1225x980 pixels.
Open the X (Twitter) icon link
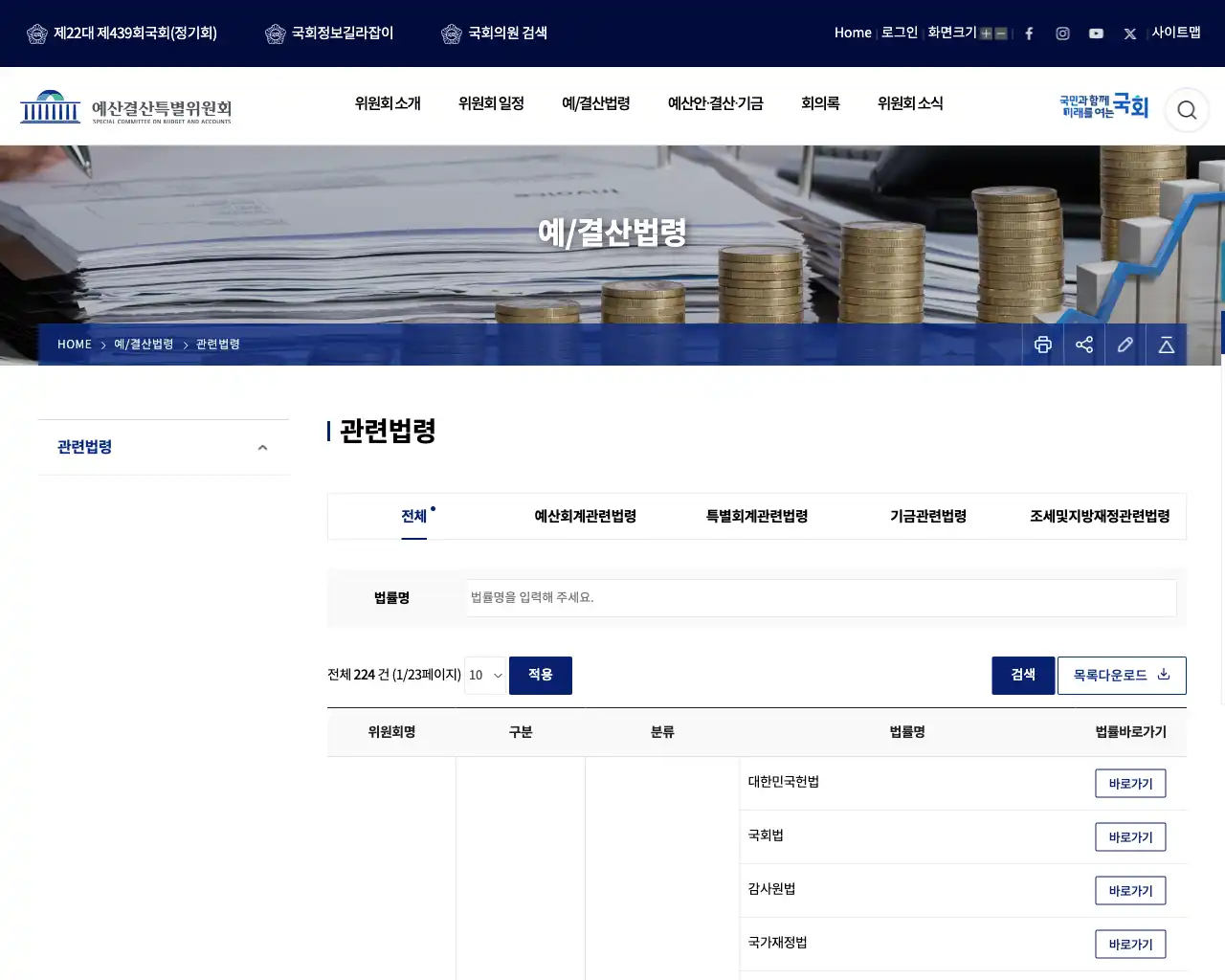[1130, 33]
